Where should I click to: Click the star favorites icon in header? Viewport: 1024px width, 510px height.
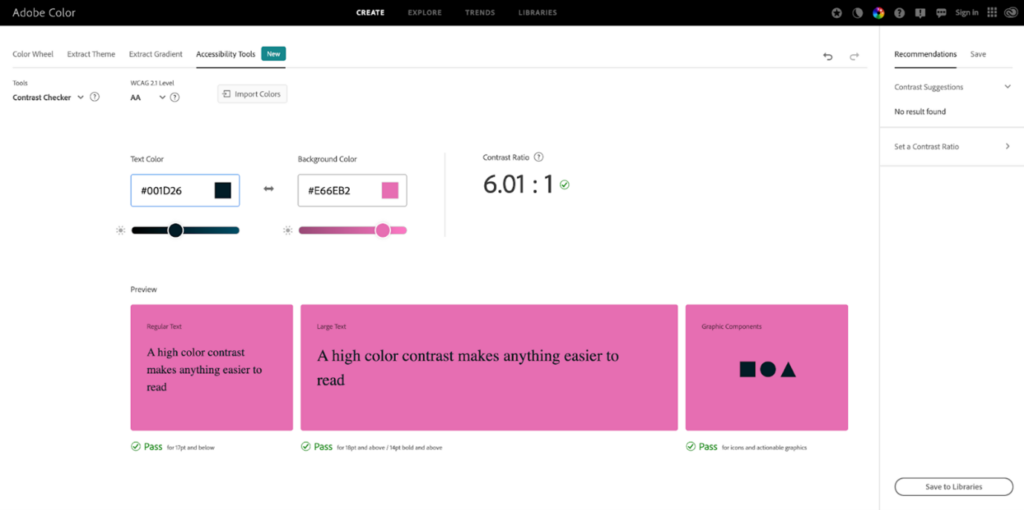pos(837,12)
